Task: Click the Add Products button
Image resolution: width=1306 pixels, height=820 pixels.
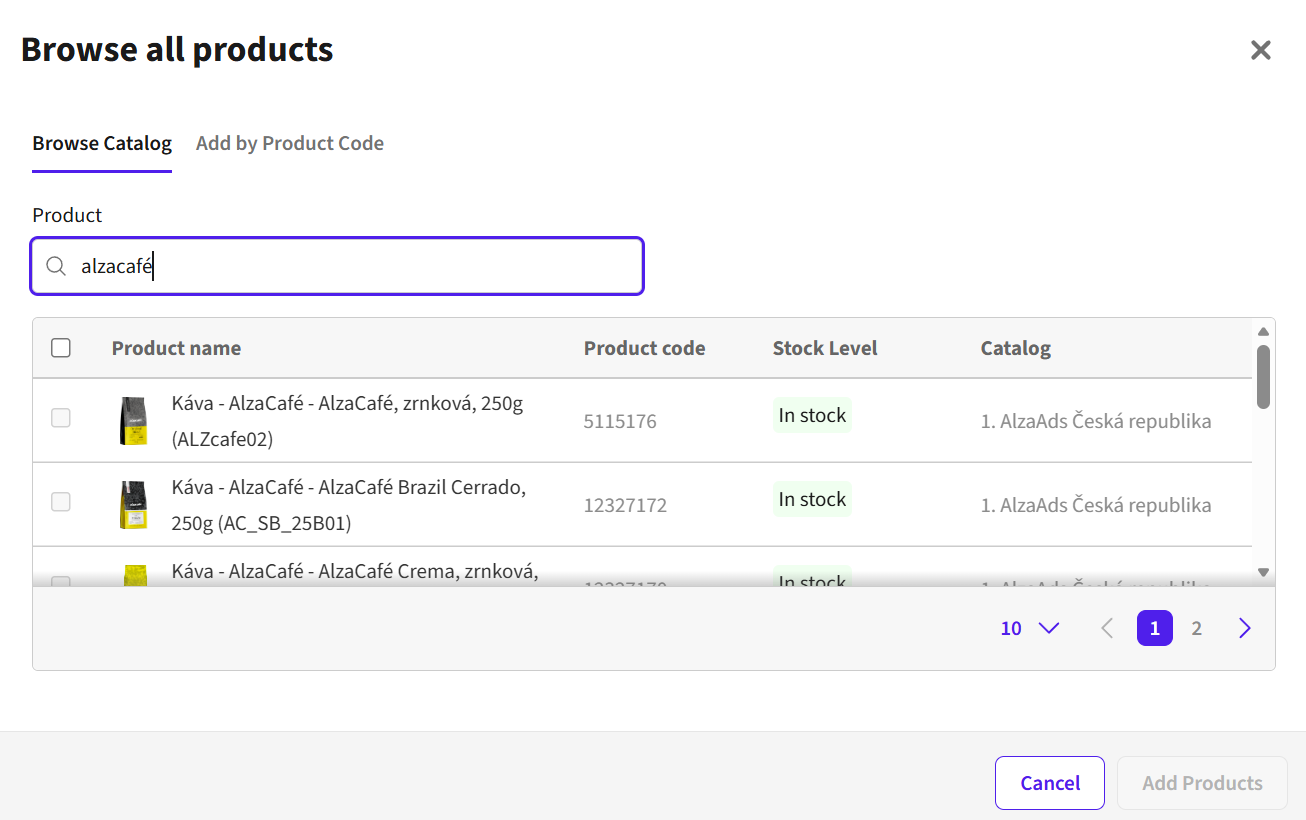Action: click(1202, 783)
